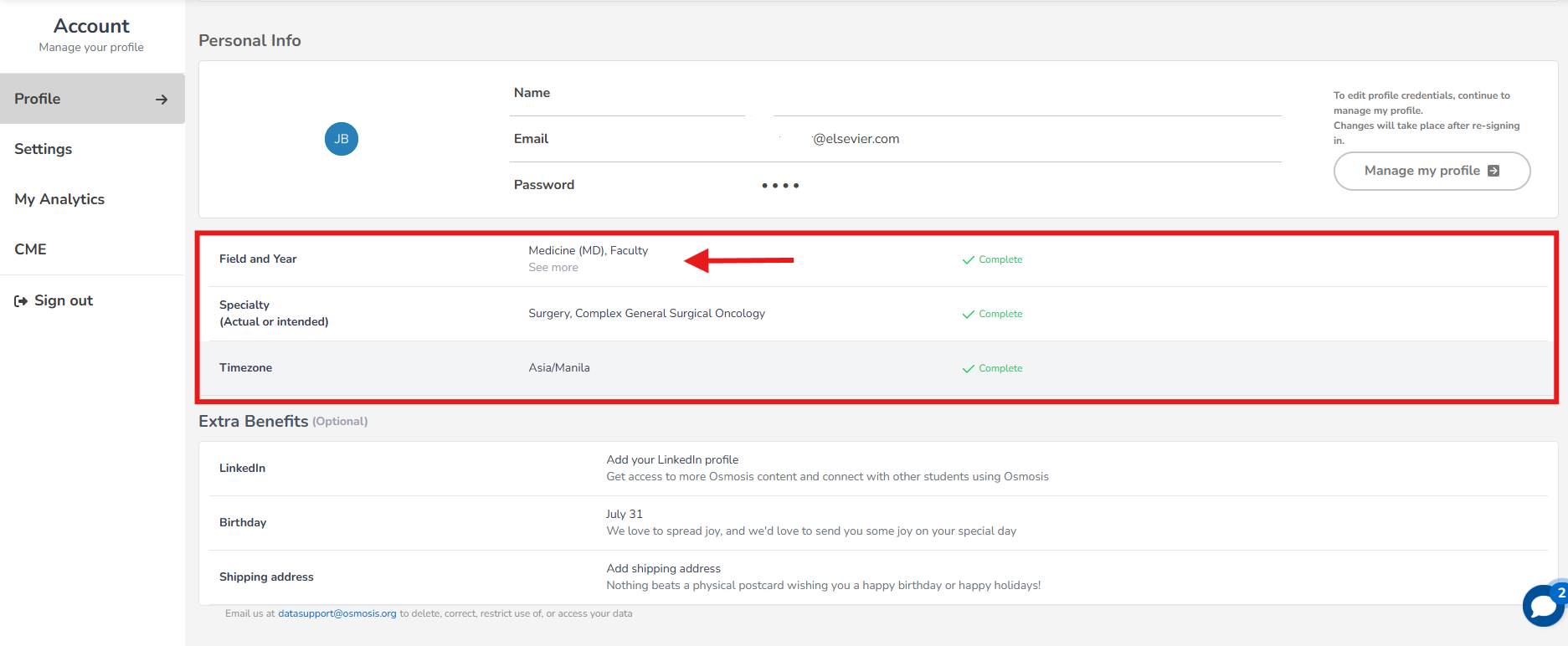Click the arrow icon beside Profile
The width and height of the screenshot is (1568, 646).
(x=162, y=100)
